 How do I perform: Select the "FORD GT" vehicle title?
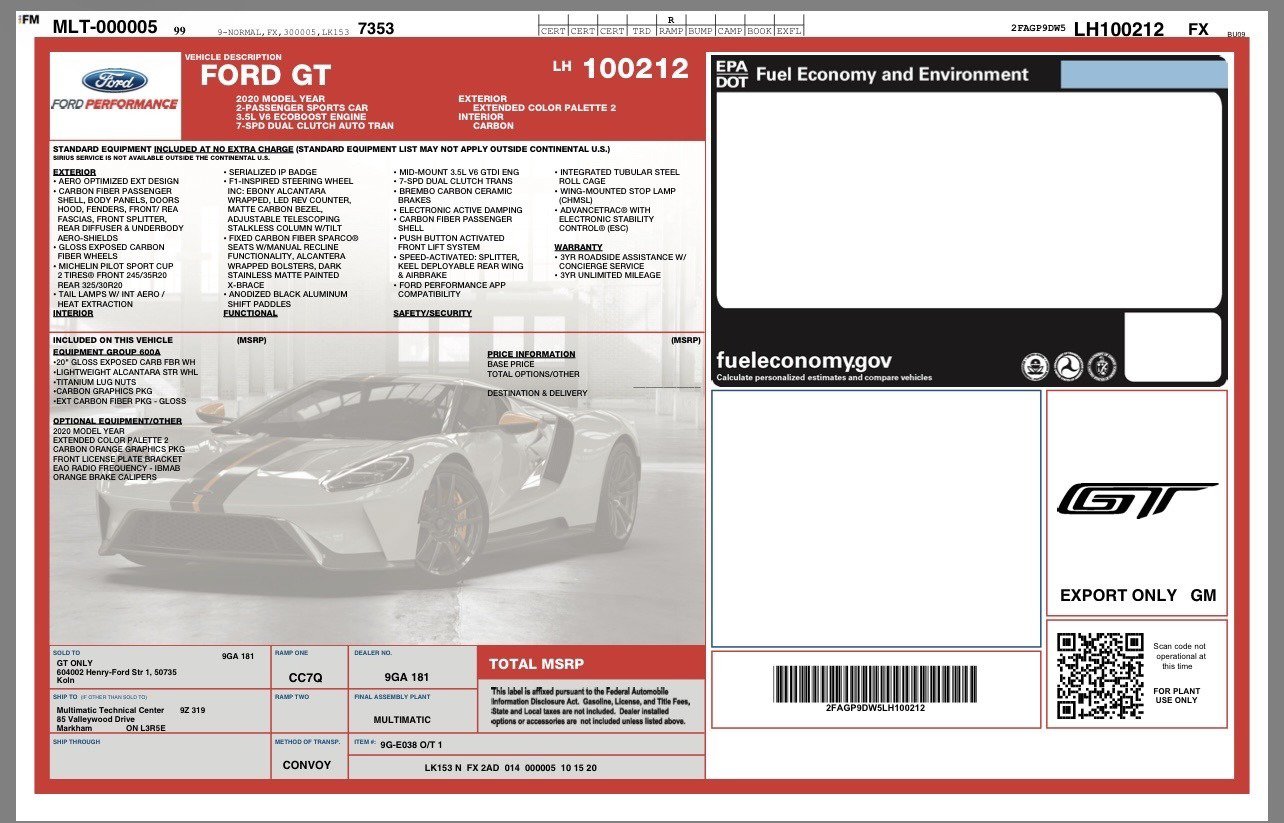(265, 76)
